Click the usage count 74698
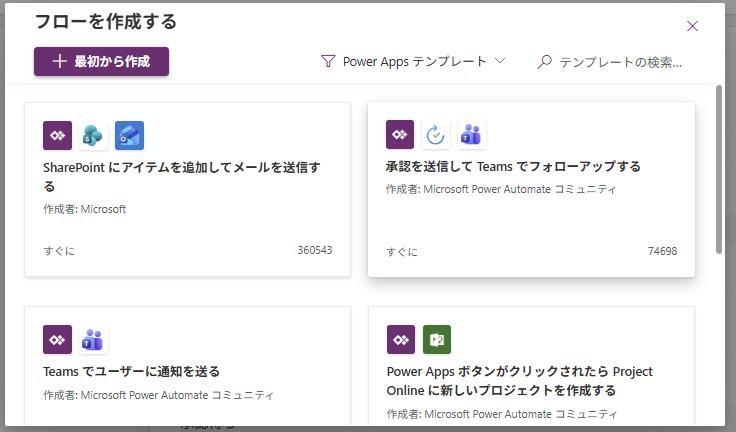Viewport: 736px width, 432px height. coord(662,251)
